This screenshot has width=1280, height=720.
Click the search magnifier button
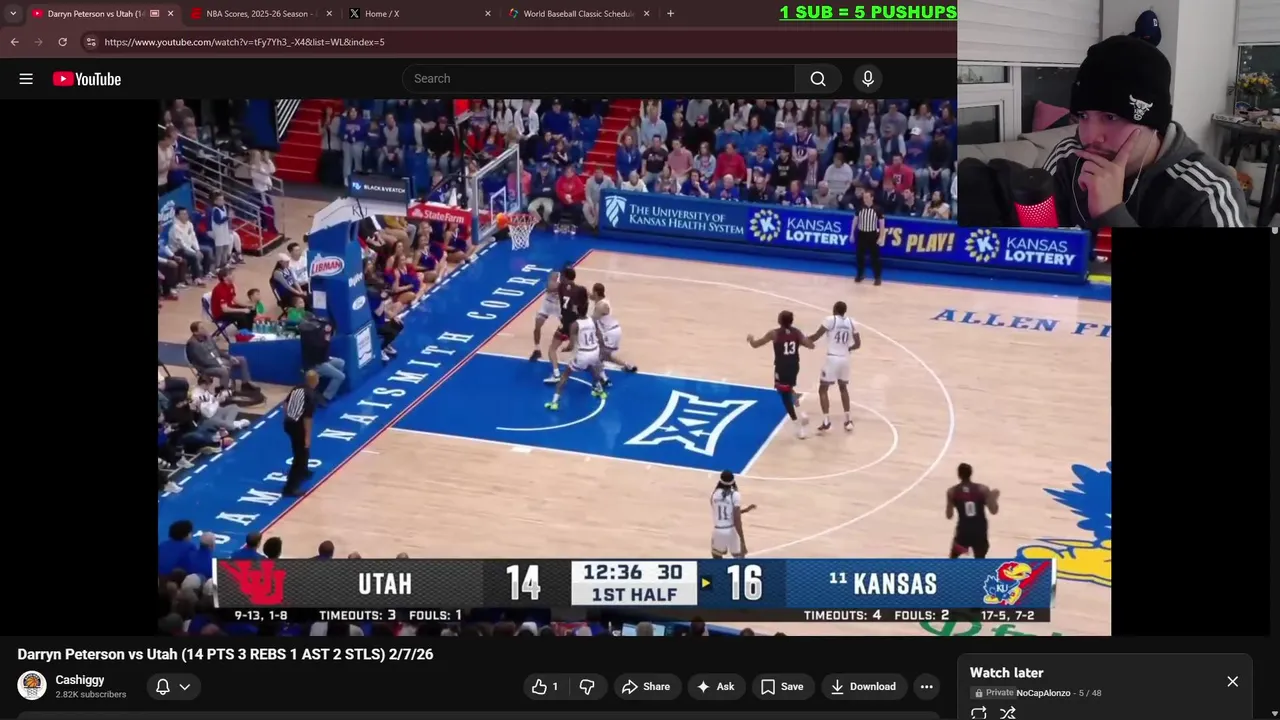pyautogui.click(x=818, y=79)
